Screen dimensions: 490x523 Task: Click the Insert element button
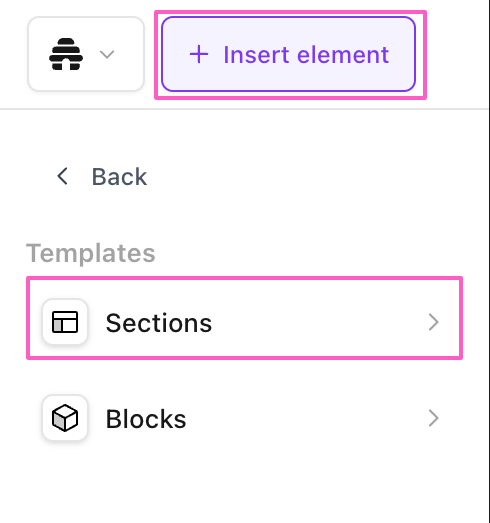[x=289, y=54]
